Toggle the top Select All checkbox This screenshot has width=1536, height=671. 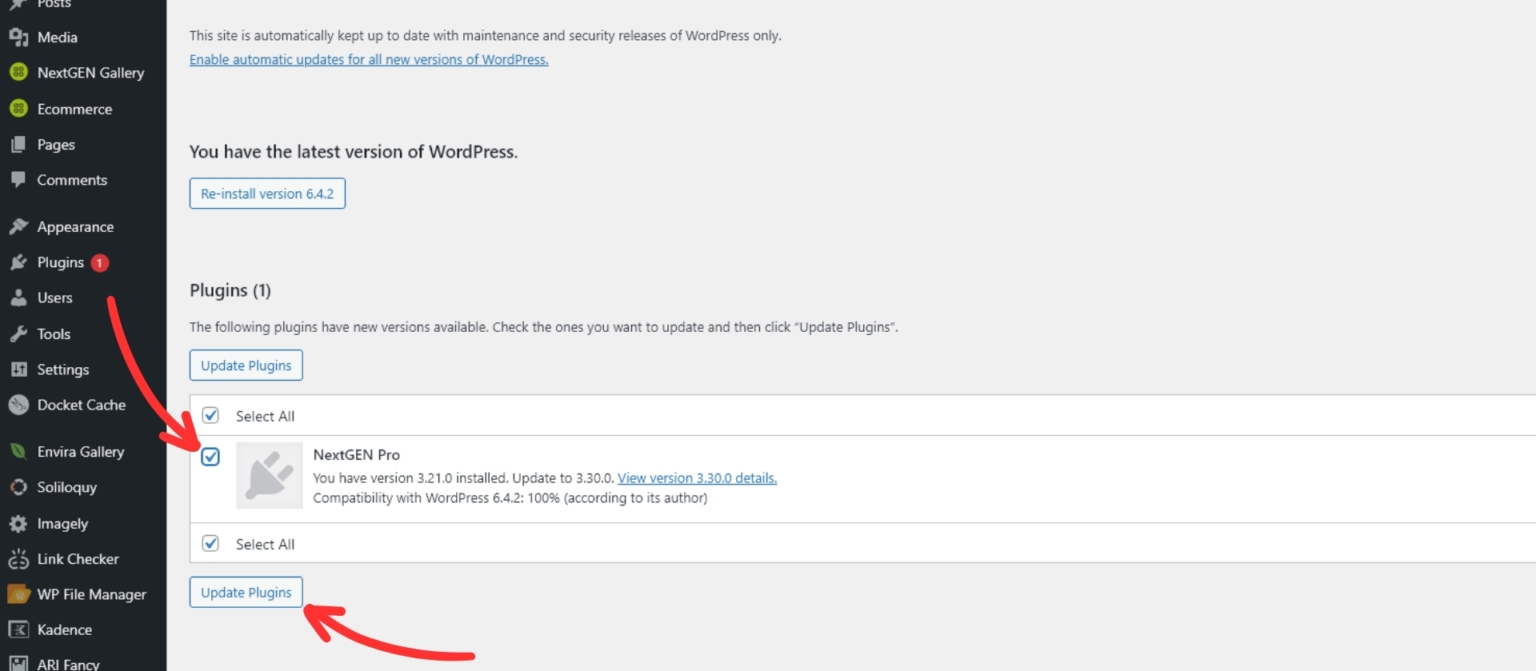211,414
